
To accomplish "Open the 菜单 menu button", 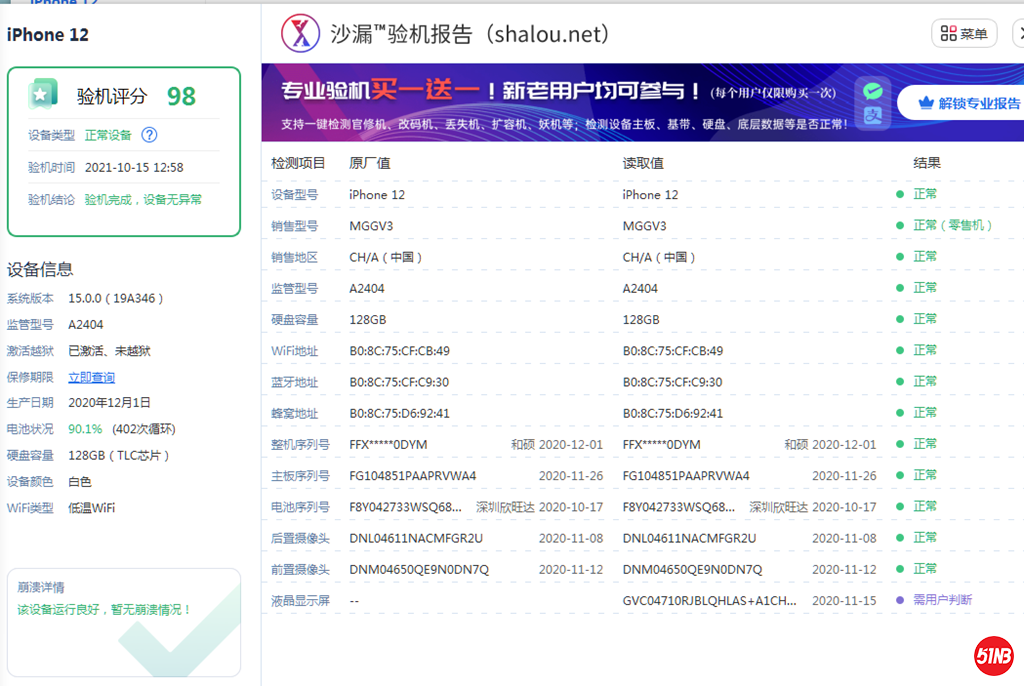I will (x=964, y=34).
